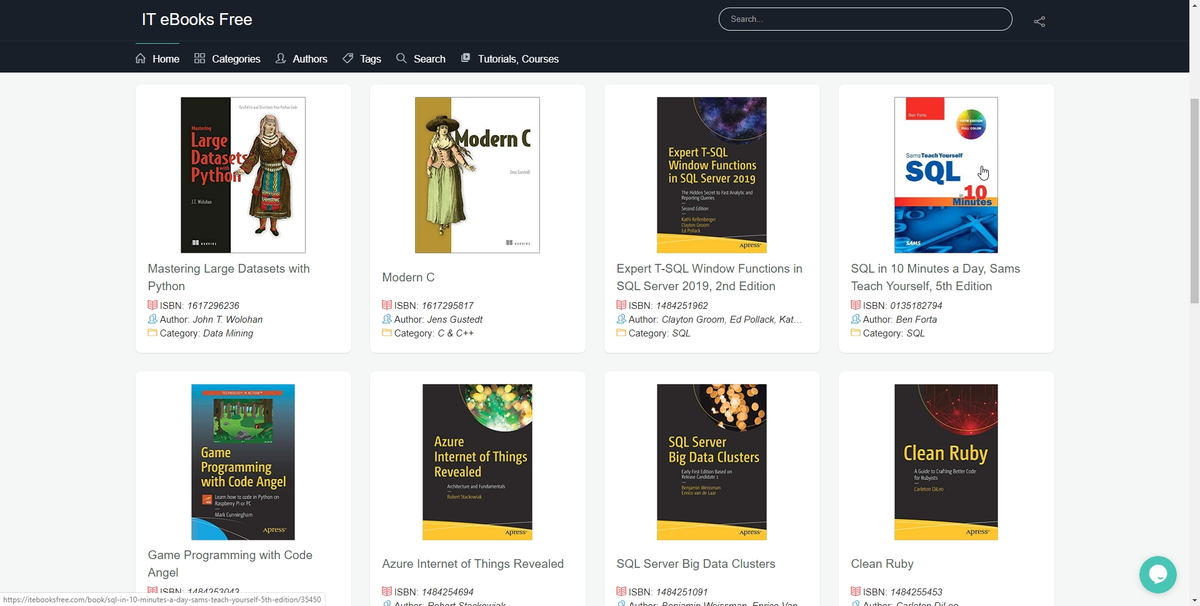Click the Categories grid icon
This screenshot has width=1200, height=606.
pos(200,58)
